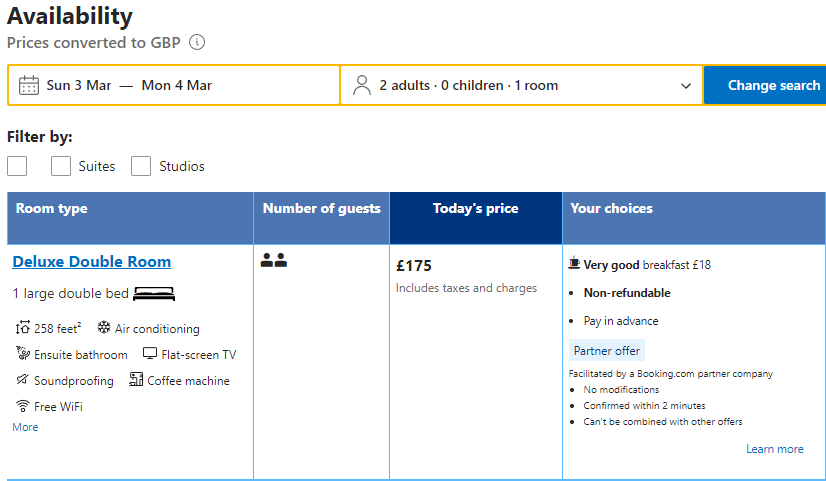Click Learn more about partner offer
The image size is (826, 481).
(x=774, y=449)
